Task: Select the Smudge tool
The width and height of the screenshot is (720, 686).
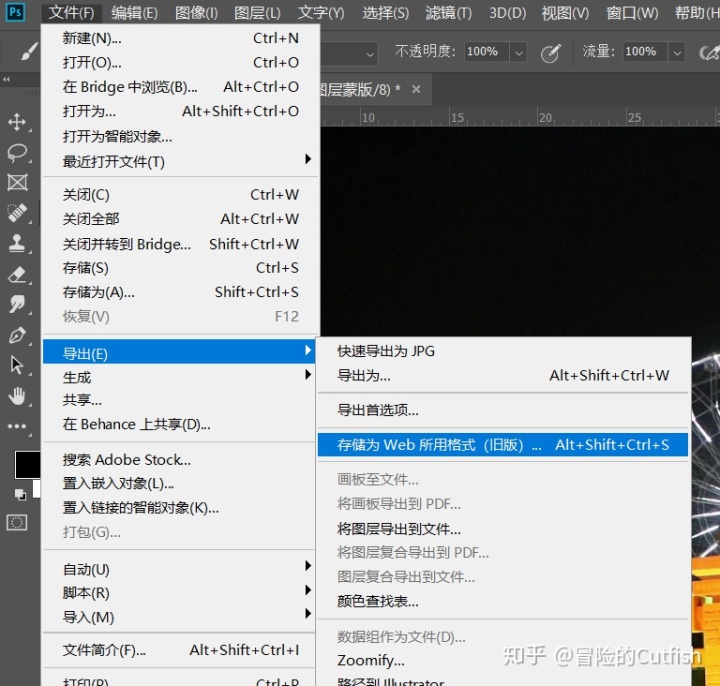Action: pyautogui.click(x=17, y=304)
